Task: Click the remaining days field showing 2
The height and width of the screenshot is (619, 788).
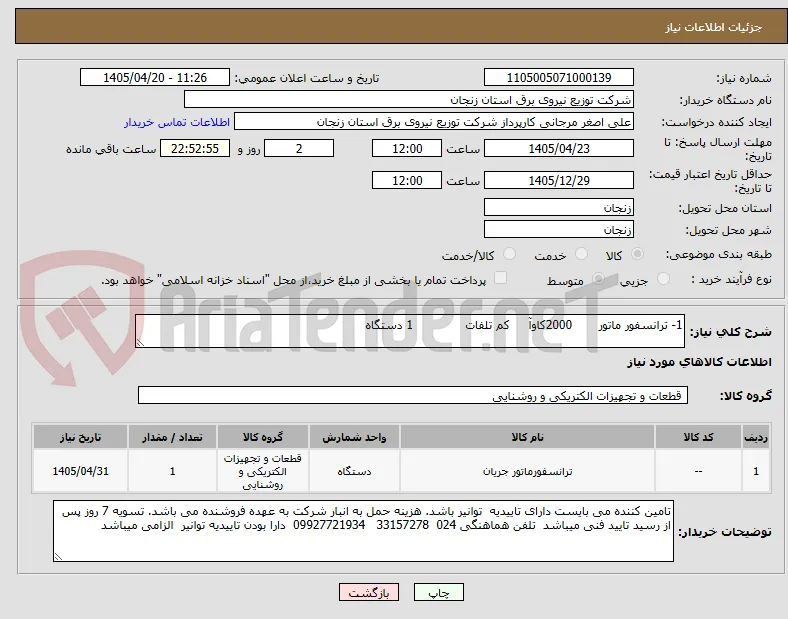Action: 299,148
